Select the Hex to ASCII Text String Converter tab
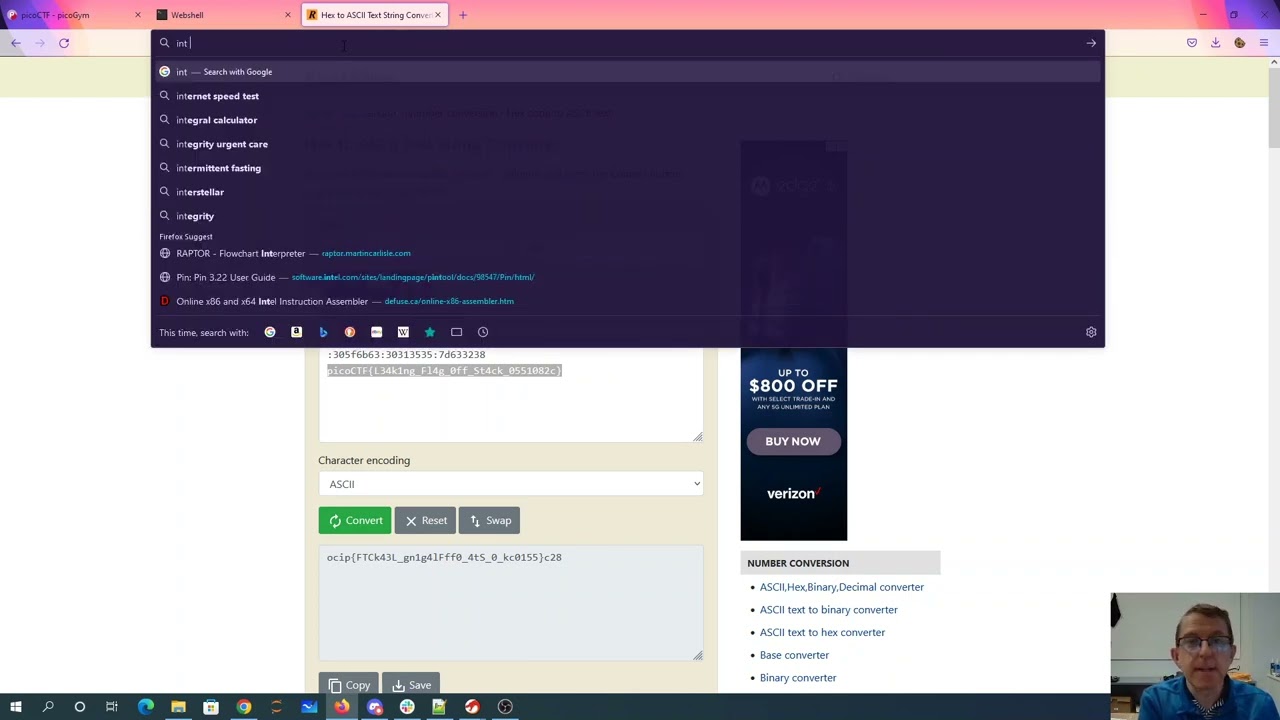Viewport: 1280px width, 720px height. pos(374,15)
